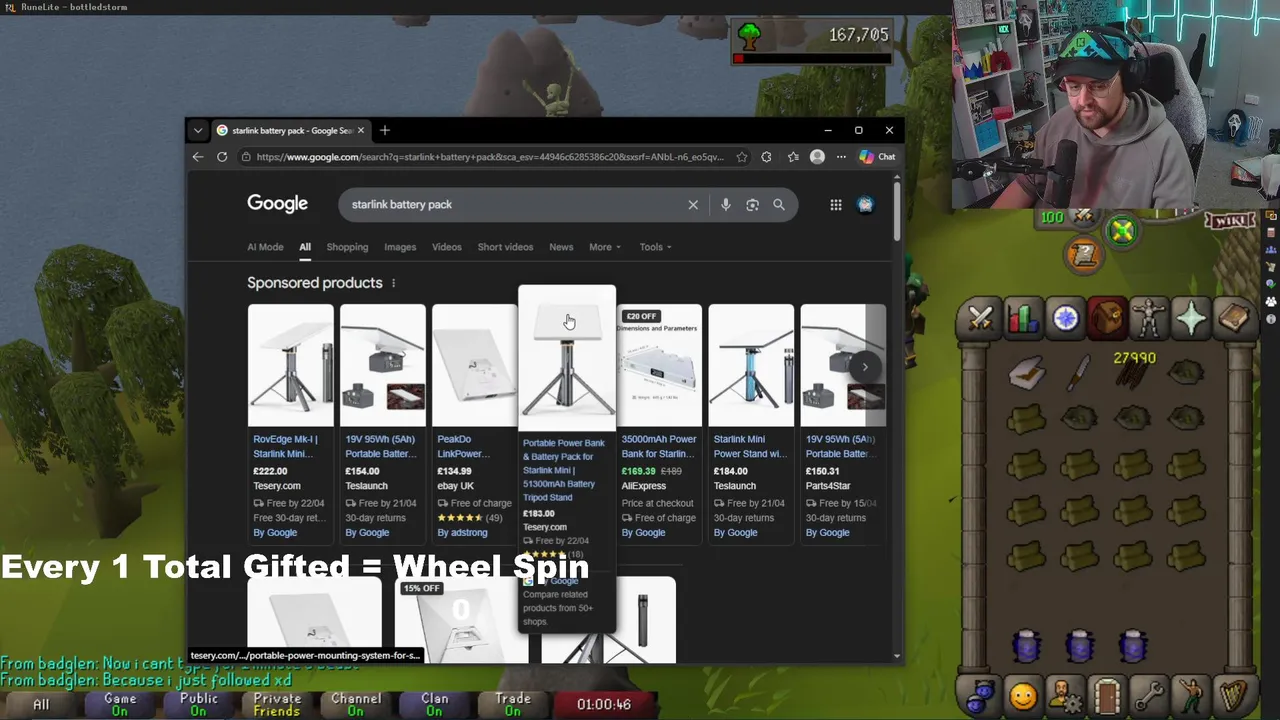The width and height of the screenshot is (1280, 720).
Task: Toggle the Game chat filter
Action: (120, 704)
